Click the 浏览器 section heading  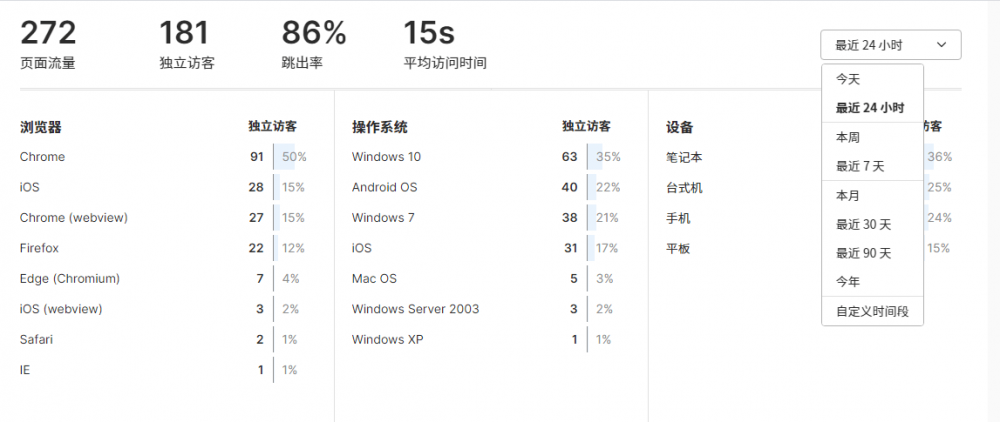pyautogui.click(x=41, y=127)
